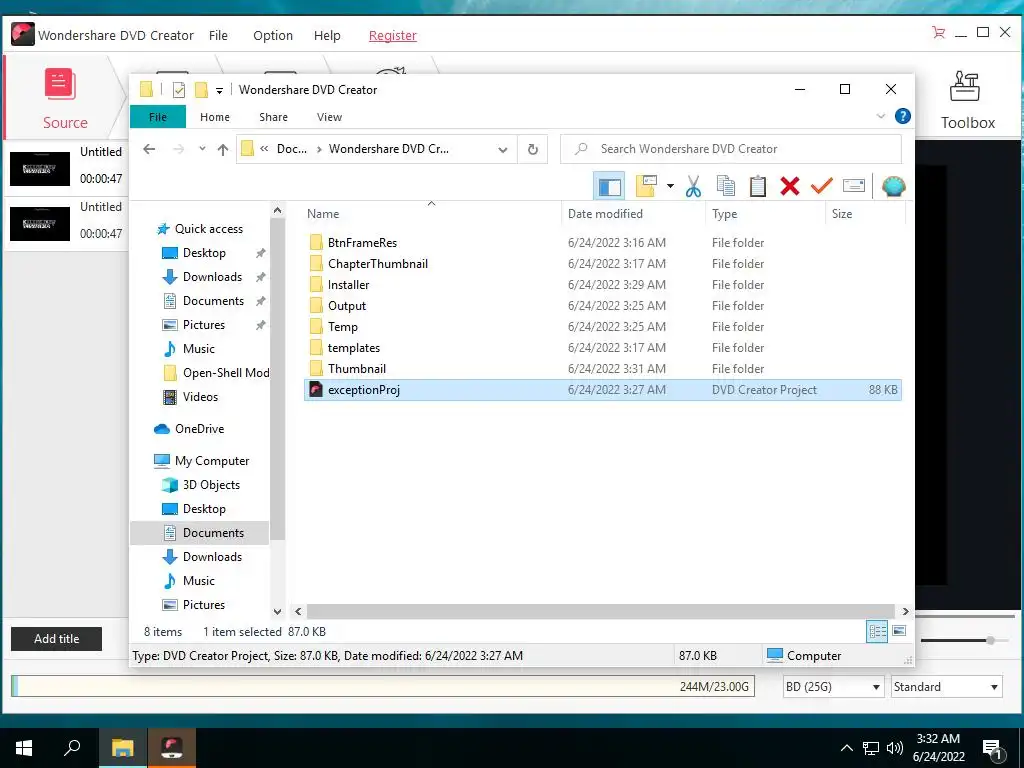Select the View ribbon tab
1024x768 pixels.
(329, 117)
